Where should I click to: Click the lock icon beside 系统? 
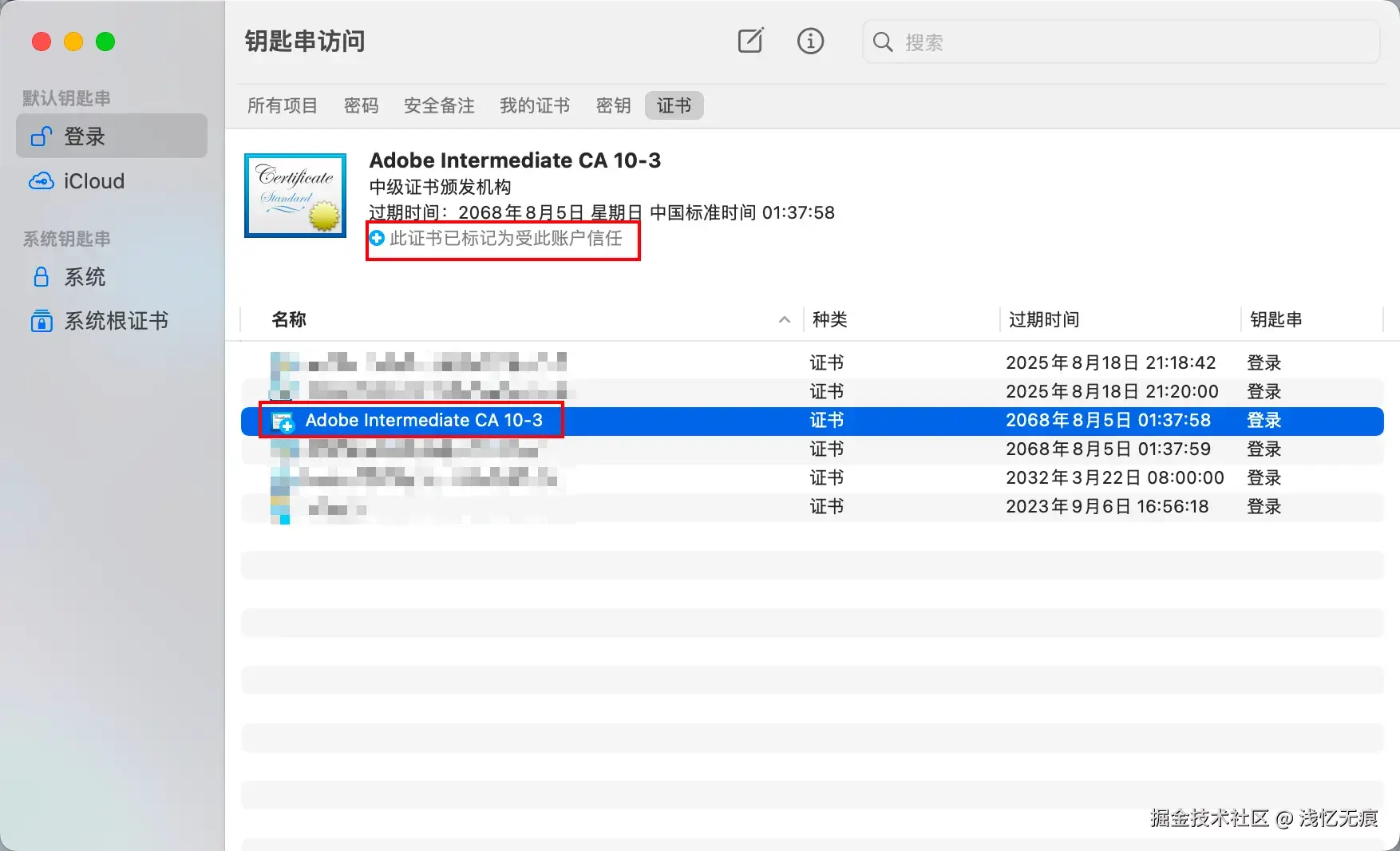pyautogui.click(x=42, y=277)
